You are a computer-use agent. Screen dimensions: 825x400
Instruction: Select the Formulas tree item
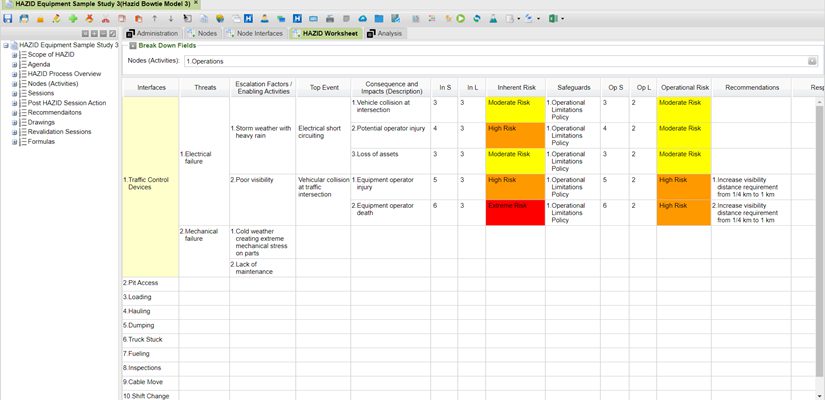coord(44,141)
